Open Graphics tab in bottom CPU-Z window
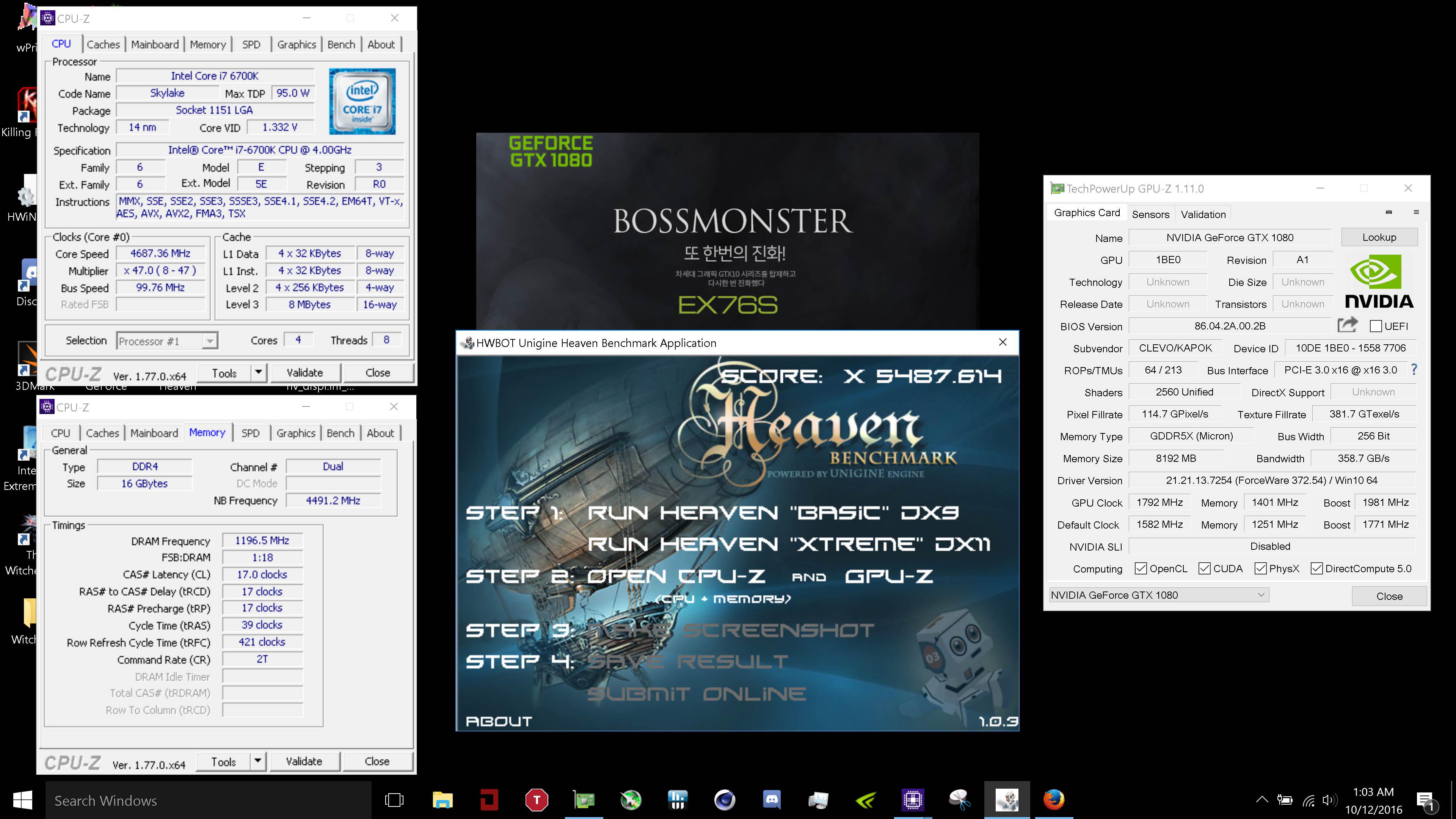This screenshot has height=819, width=1456. [x=296, y=433]
